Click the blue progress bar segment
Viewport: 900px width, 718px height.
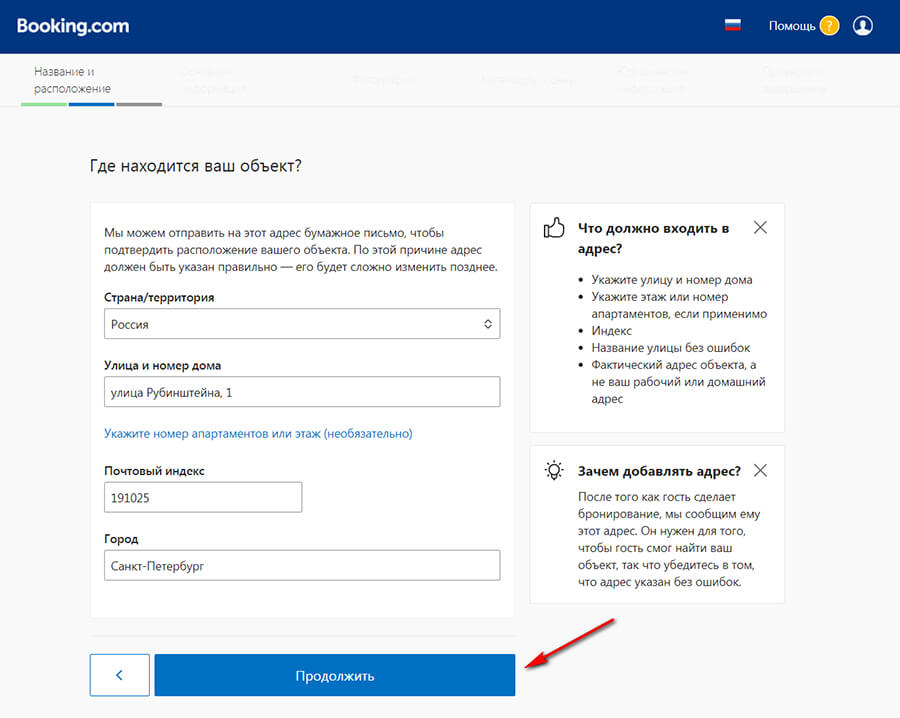coord(91,104)
